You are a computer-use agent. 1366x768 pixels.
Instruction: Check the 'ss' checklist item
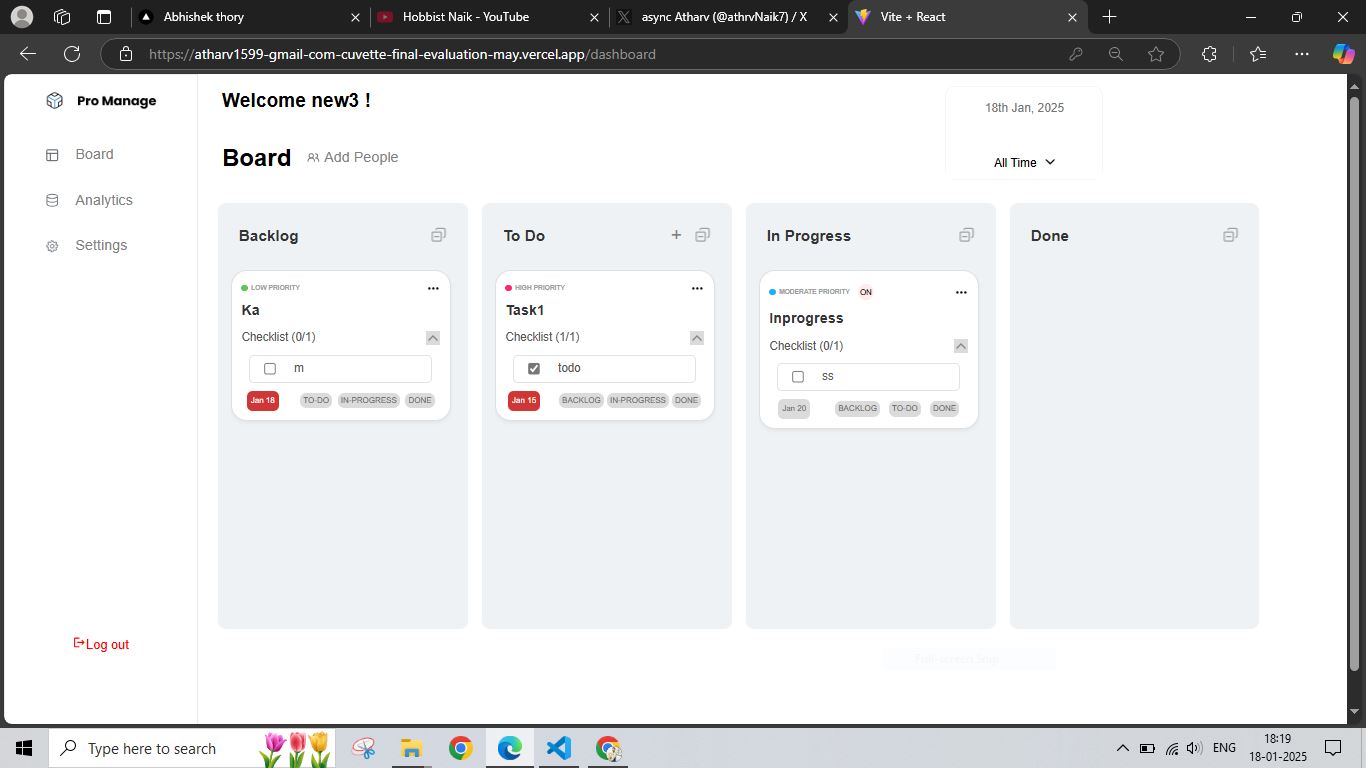coord(798,377)
